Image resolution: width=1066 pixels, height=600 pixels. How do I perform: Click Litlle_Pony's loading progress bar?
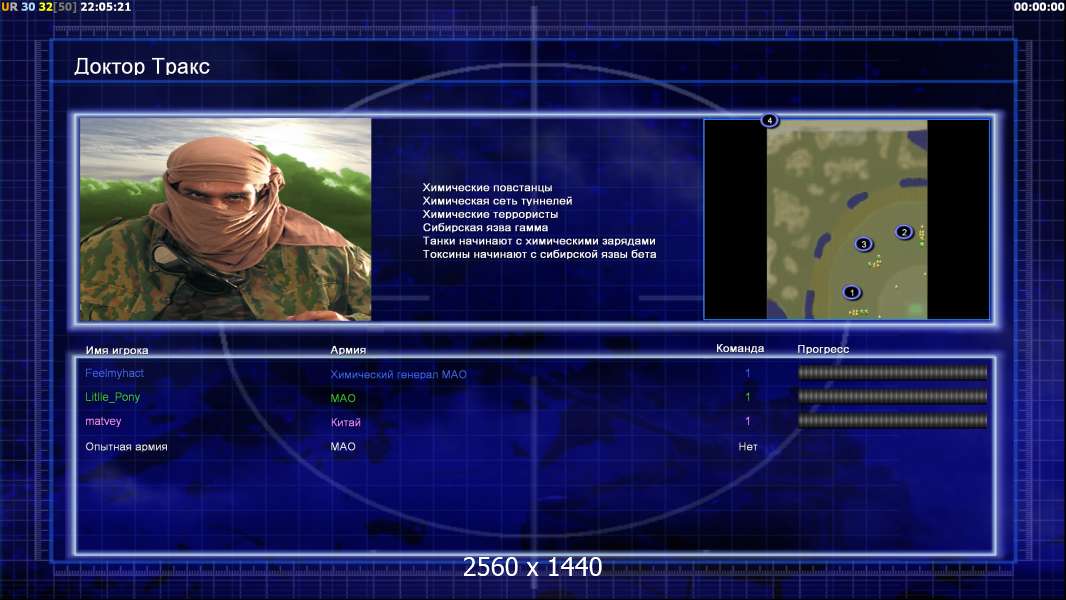coord(892,397)
